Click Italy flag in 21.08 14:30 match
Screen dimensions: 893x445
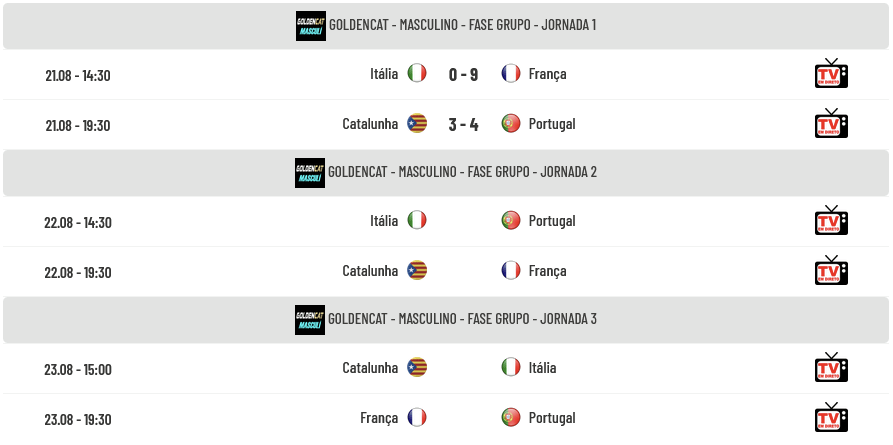pos(417,74)
